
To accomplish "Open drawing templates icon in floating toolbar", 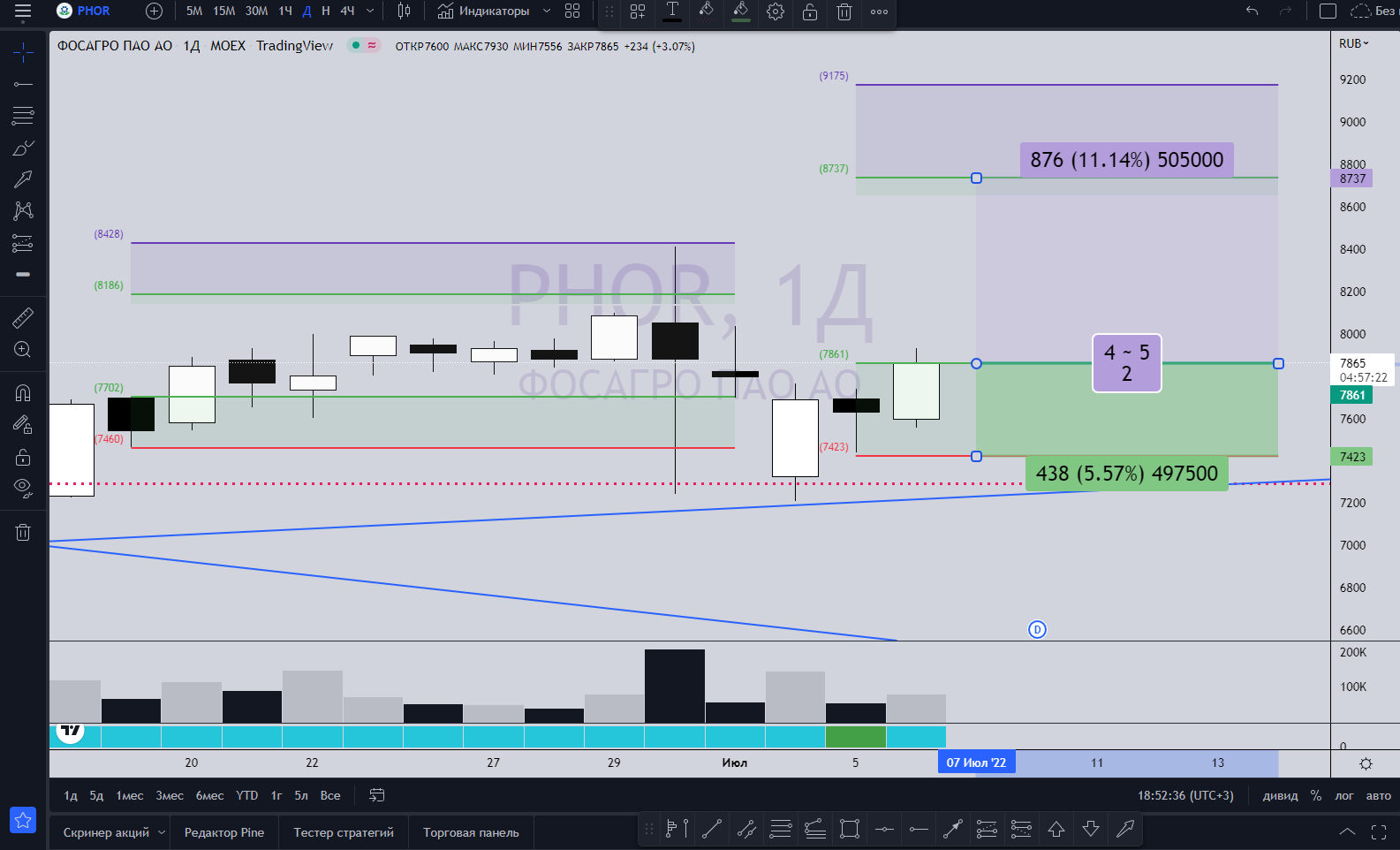I will [x=638, y=11].
